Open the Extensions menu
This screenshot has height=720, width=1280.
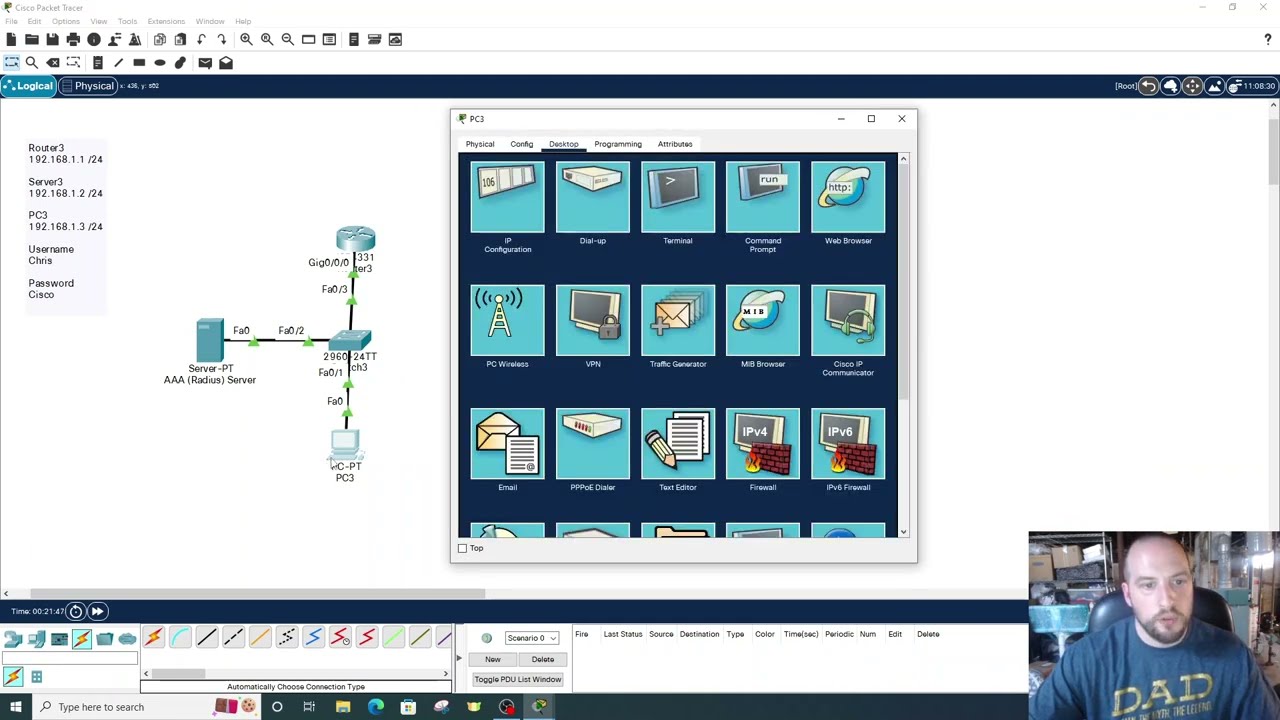click(166, 21)
